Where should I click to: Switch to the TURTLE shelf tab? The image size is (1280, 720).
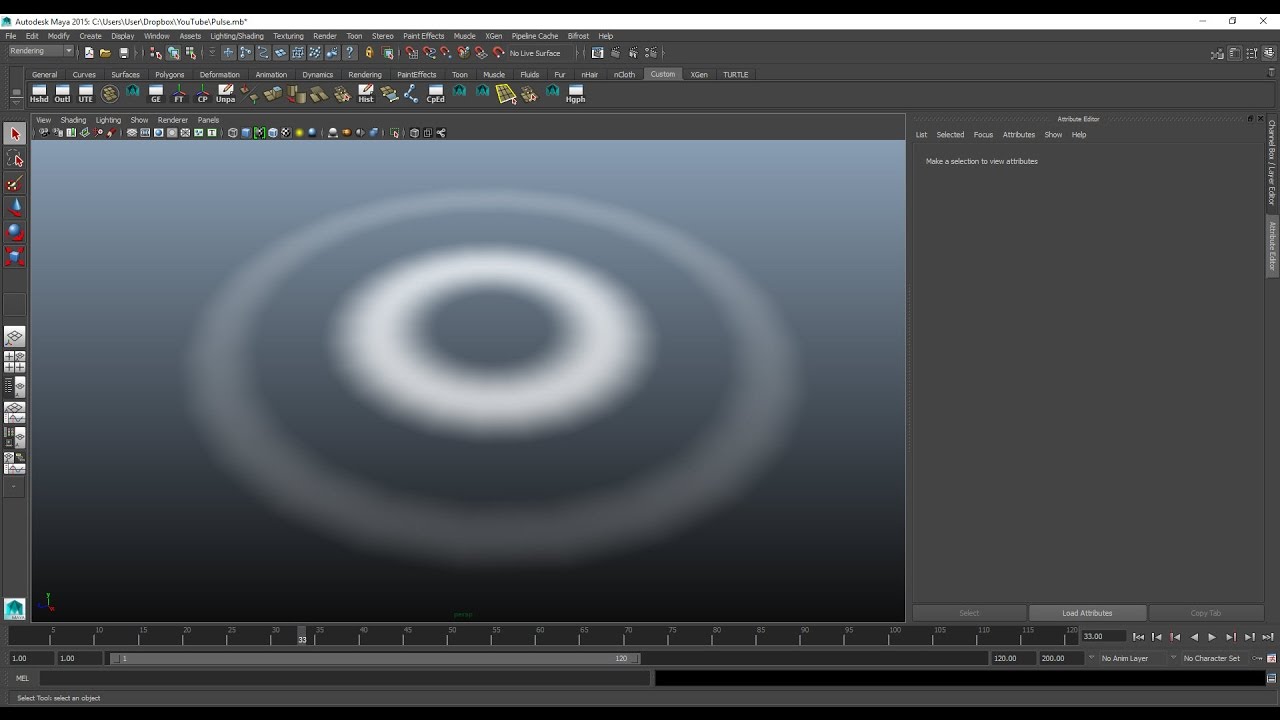click(736, 75)
